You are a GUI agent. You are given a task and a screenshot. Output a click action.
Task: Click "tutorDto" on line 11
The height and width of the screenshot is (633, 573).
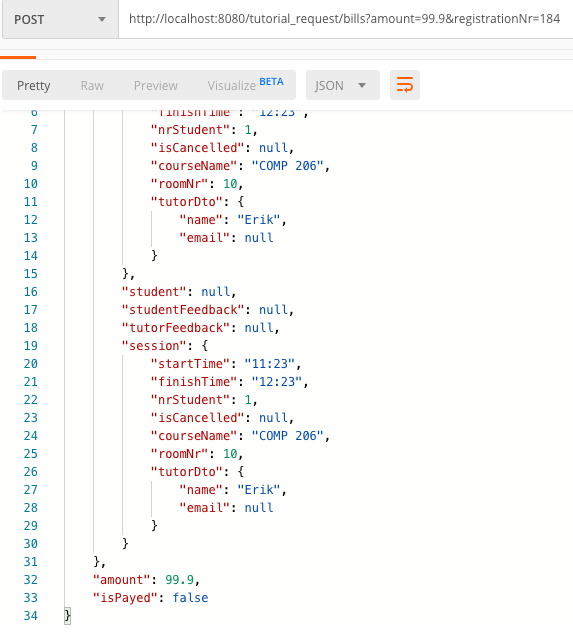[x=187, y=202]
